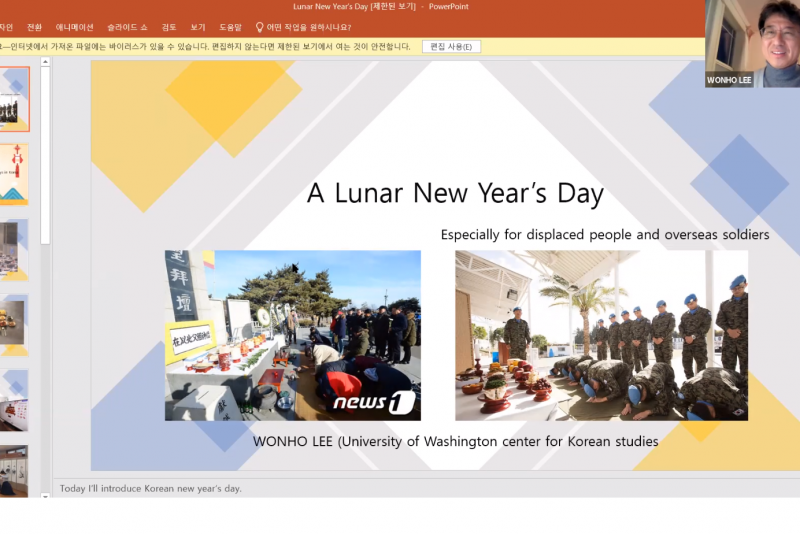Click the lightbulb Tell Me icon
800x534 pixels.
[x=259, y=27]
